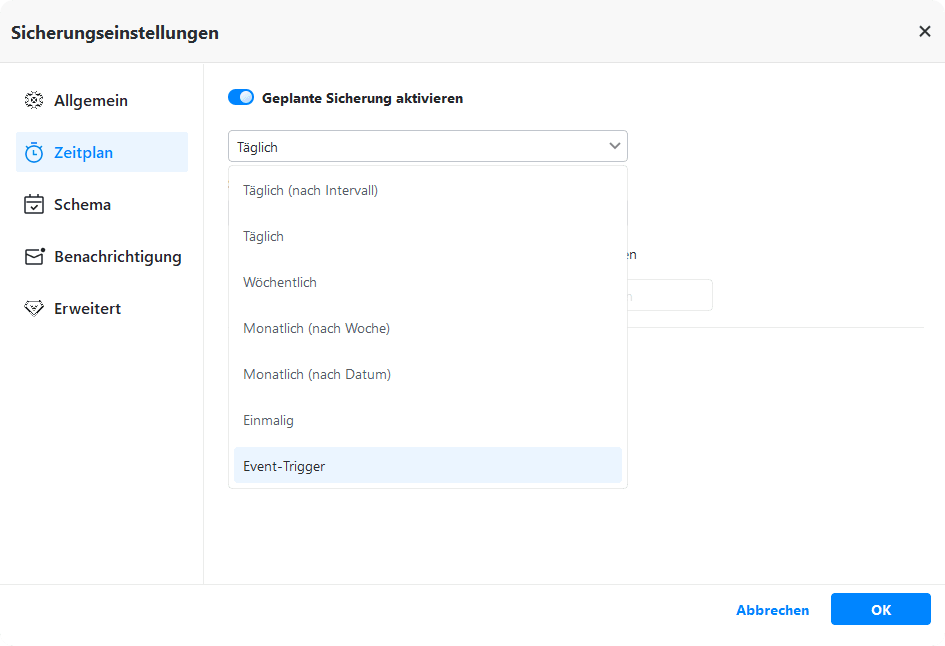Open the Erweitert settings tab

pyautogui.click(x=87, y=309)
